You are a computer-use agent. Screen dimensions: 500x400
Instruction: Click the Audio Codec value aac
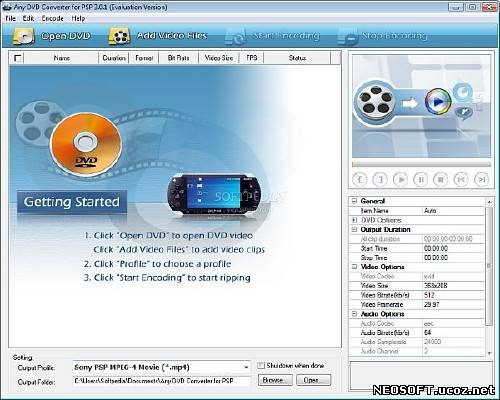453,323
